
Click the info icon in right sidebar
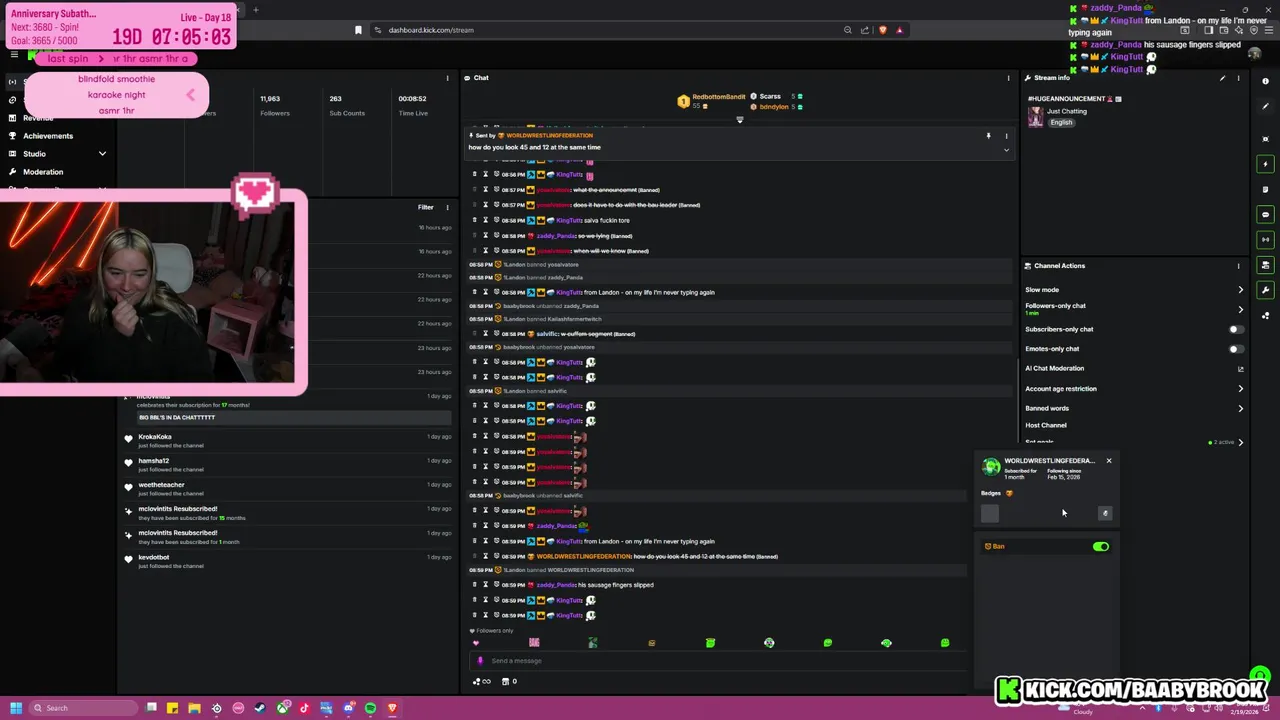pyautogui.click(x=1266, y=83)
